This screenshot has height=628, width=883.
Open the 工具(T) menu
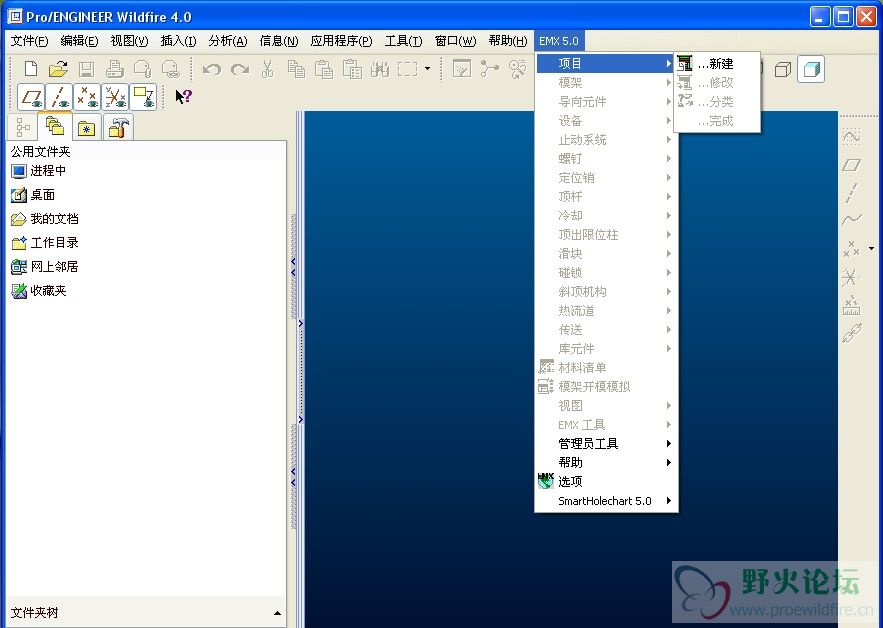[403, 41]
